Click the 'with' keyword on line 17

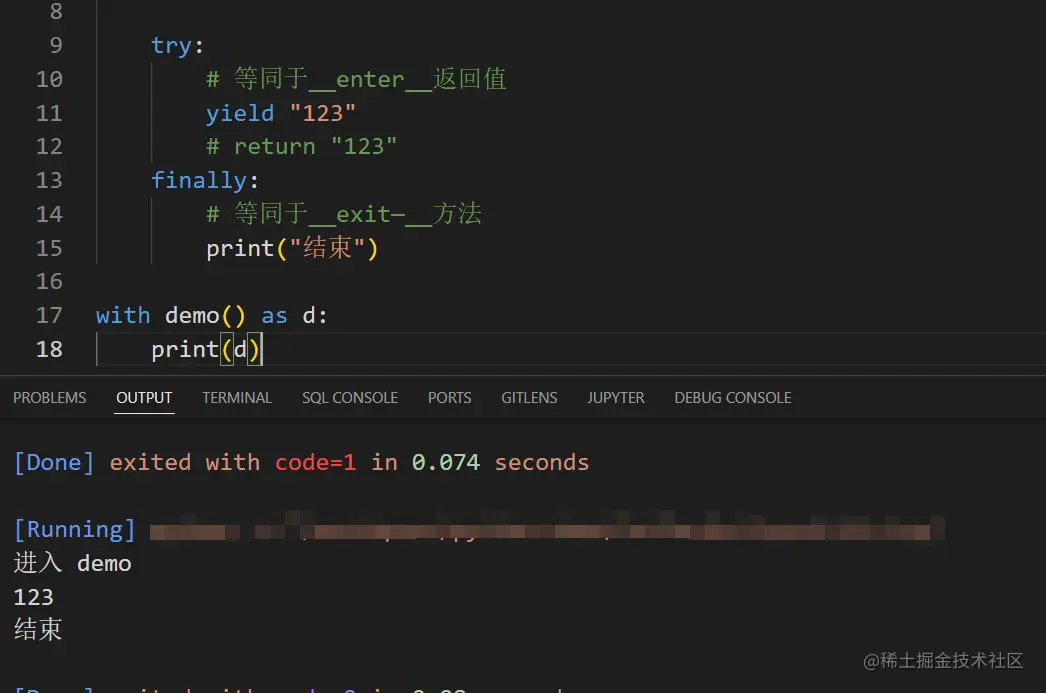point(123,315)
